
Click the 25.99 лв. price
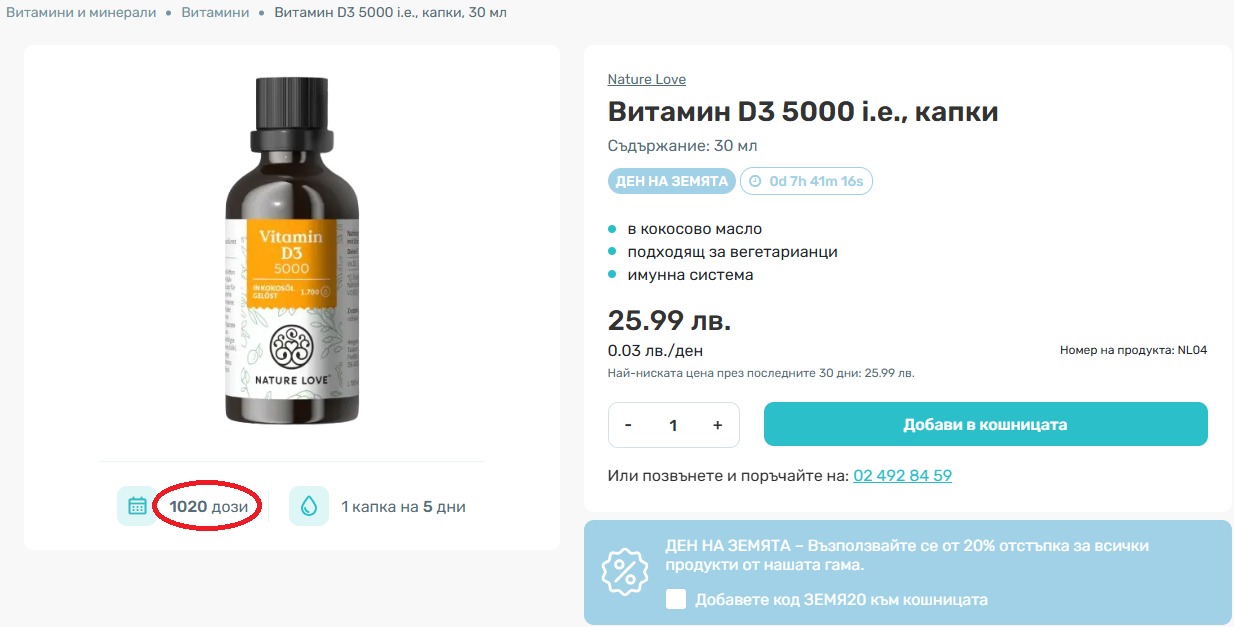tap(669, 321)
